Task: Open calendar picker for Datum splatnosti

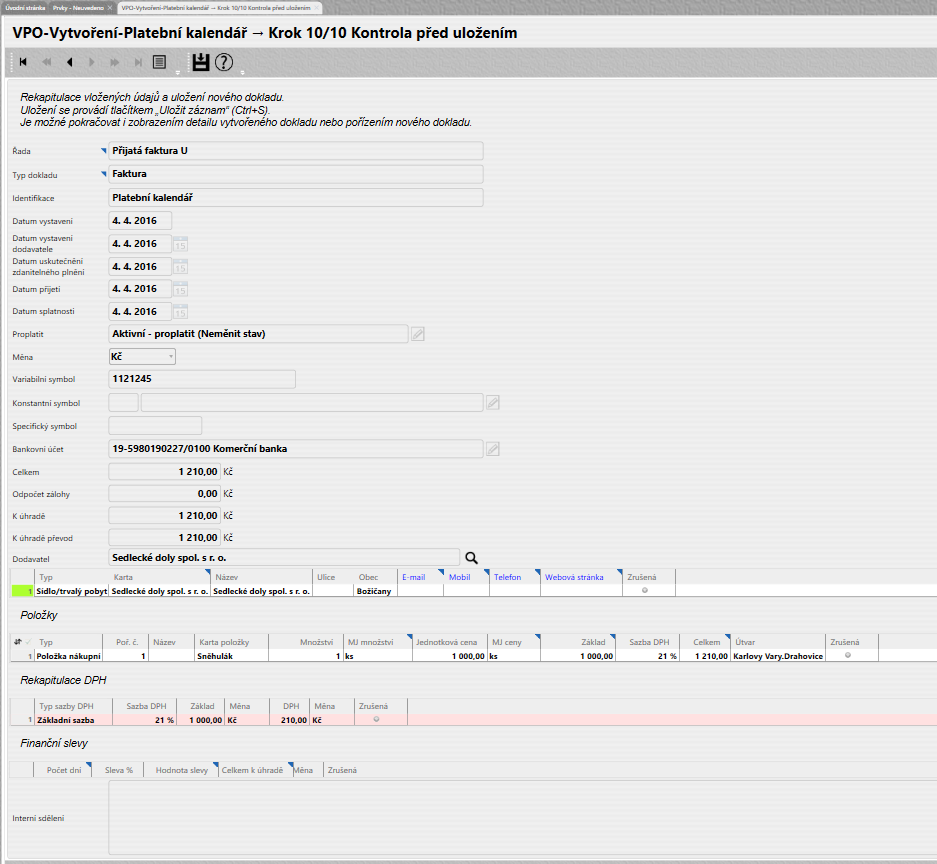Action: click(x=180, y=312)
